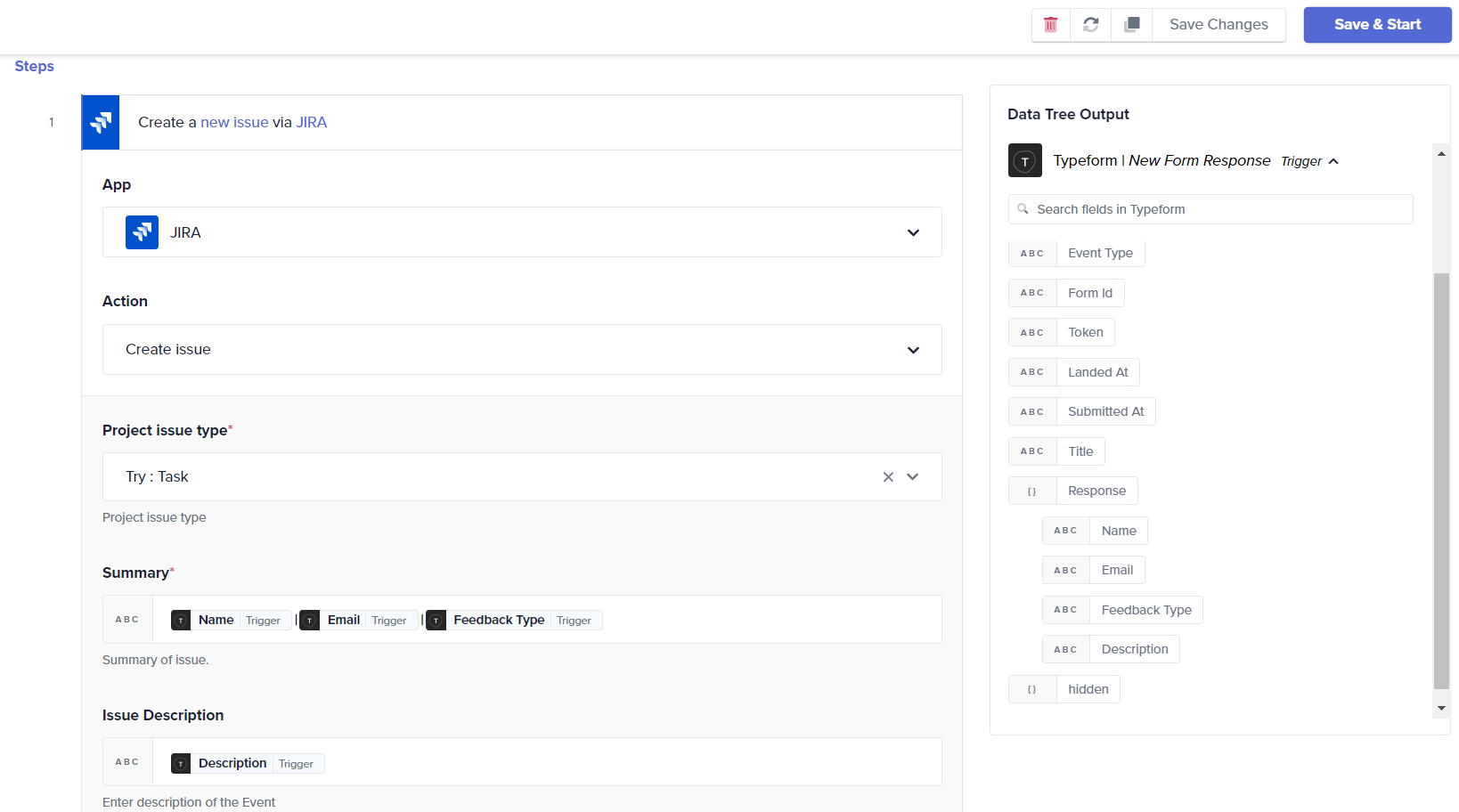Click Typeform icon on Email tag
Viewport: 1459px width, 812px height.
click(309, 621)
